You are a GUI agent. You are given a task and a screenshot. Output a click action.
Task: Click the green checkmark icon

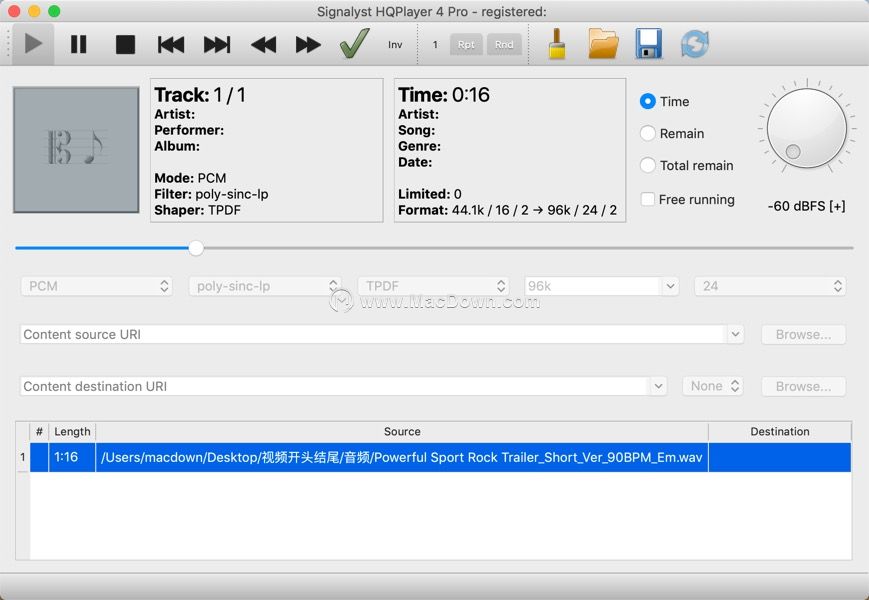354,44
